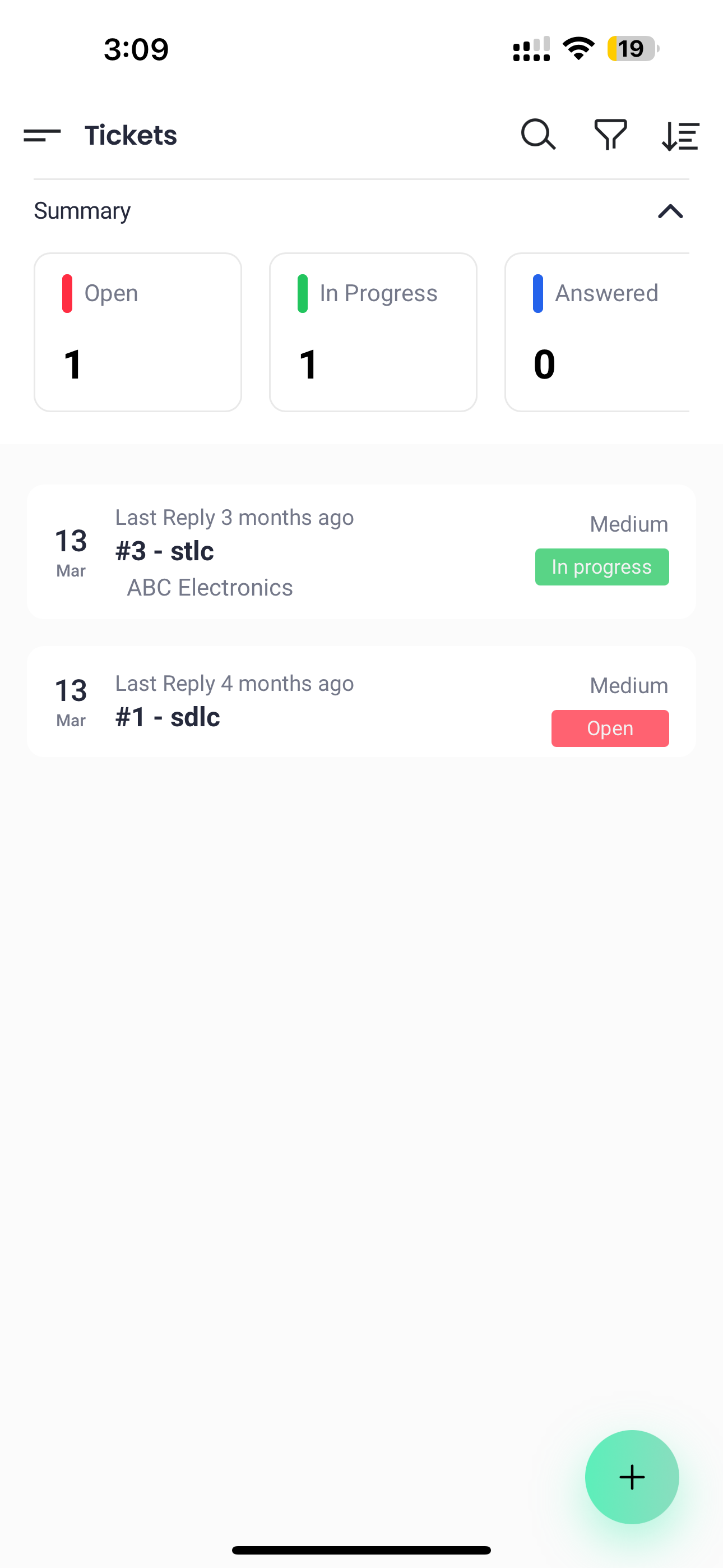Open the ticket filter funnel icon
The image size is (723, 1568).
pyautogui.click(x=610, y=135)
